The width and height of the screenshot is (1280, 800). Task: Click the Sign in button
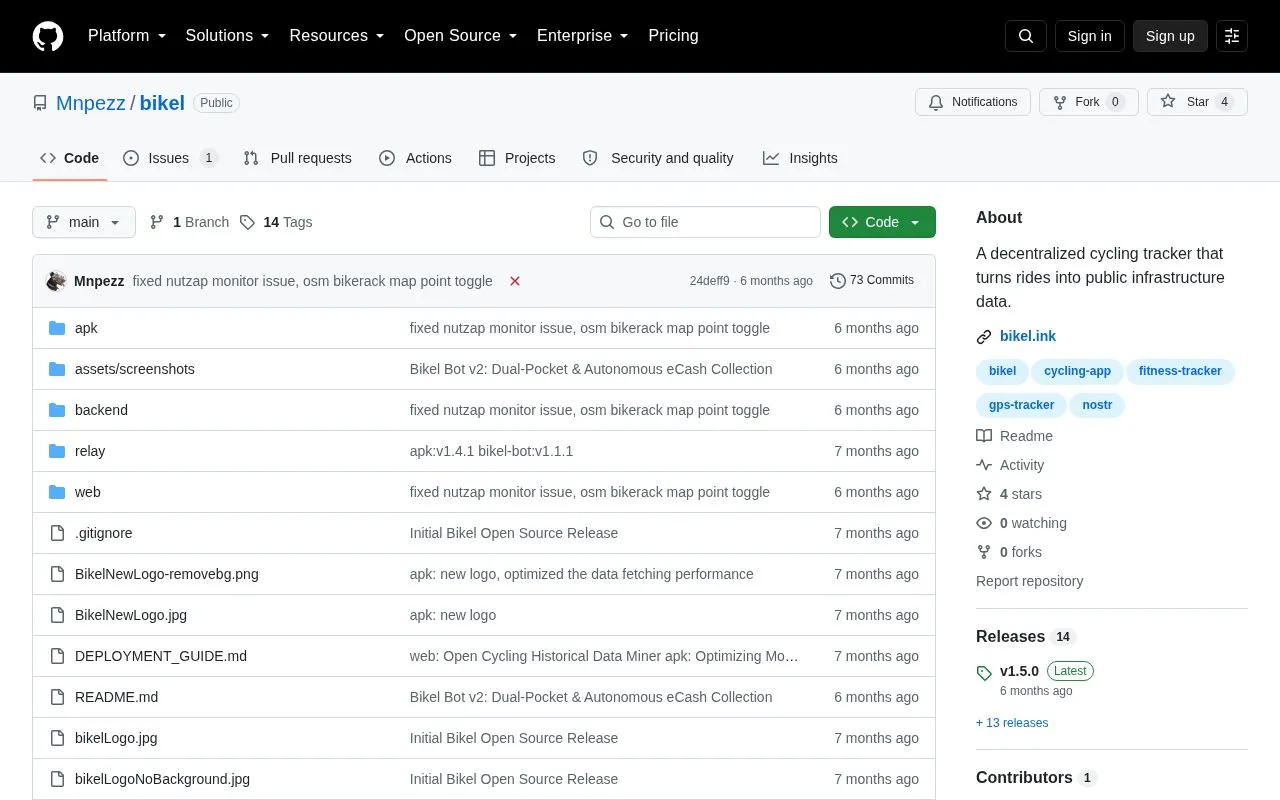tap(1090, 36)
